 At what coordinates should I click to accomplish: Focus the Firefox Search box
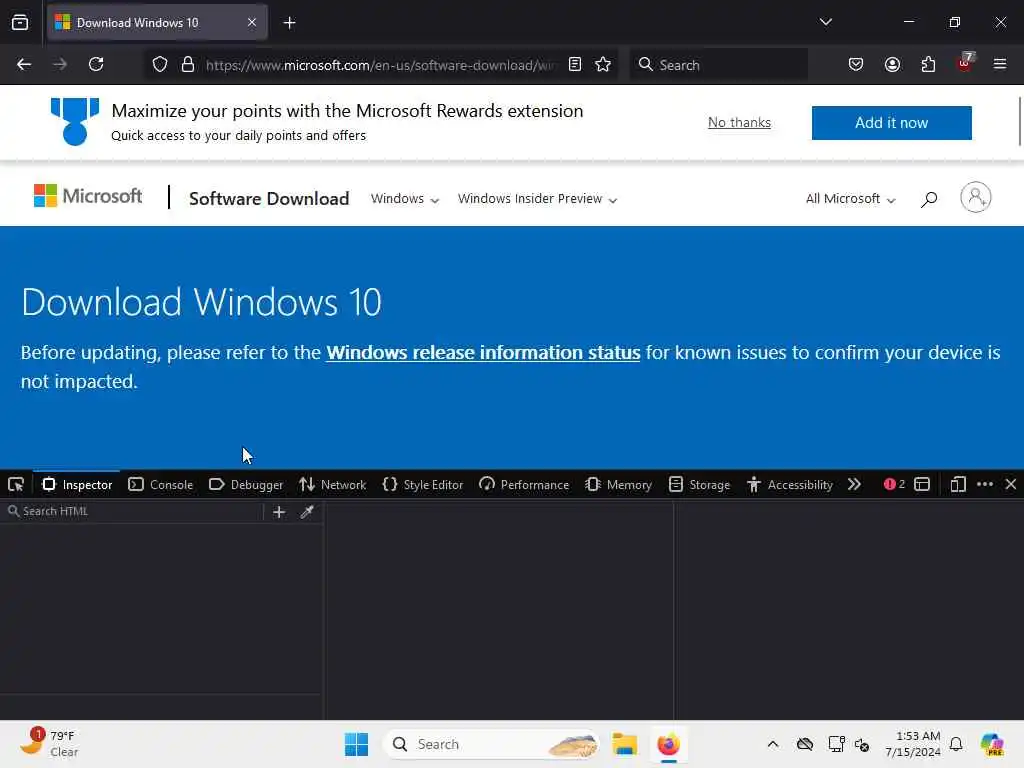(x=718, y=65)
